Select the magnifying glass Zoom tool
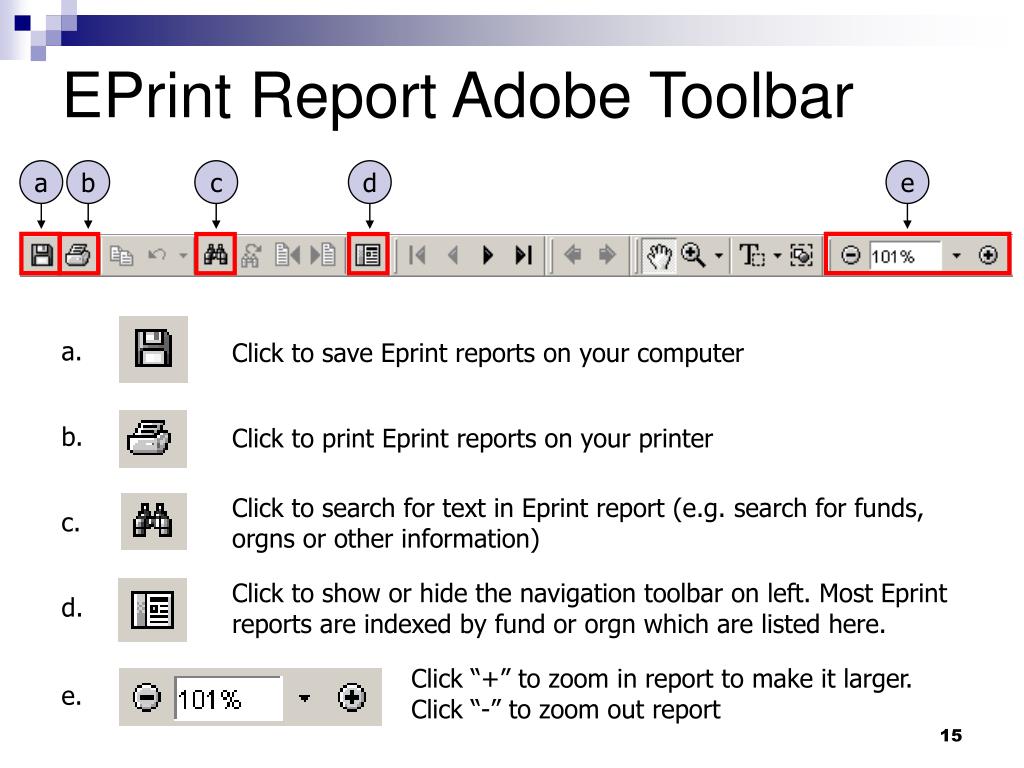 point(693,255)
